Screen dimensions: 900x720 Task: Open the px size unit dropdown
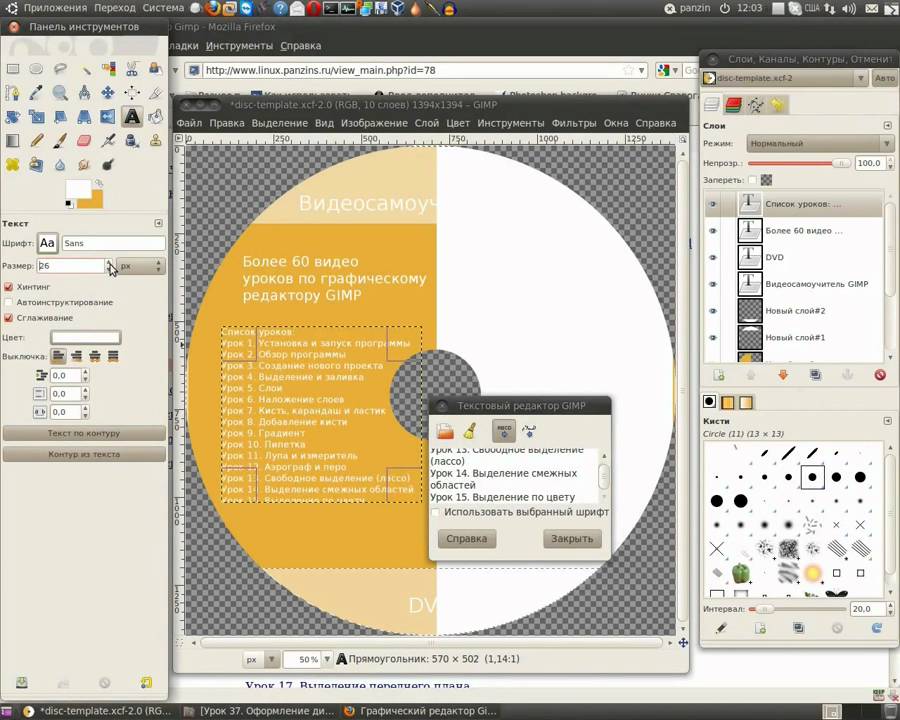pos(138,266)
